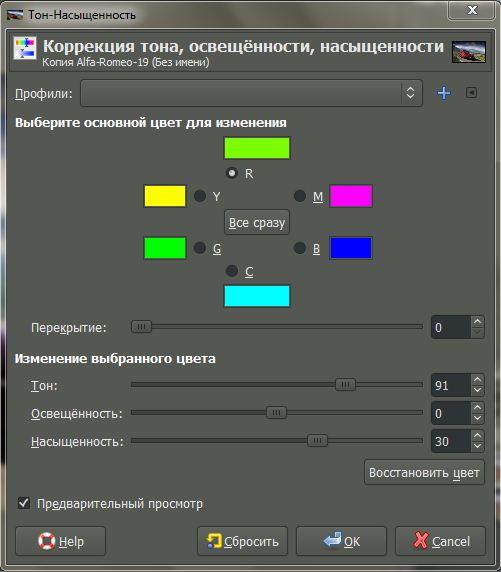Select the M magenta radio button
This screenshot has width=501, height=572.
(x=300, y=196)
